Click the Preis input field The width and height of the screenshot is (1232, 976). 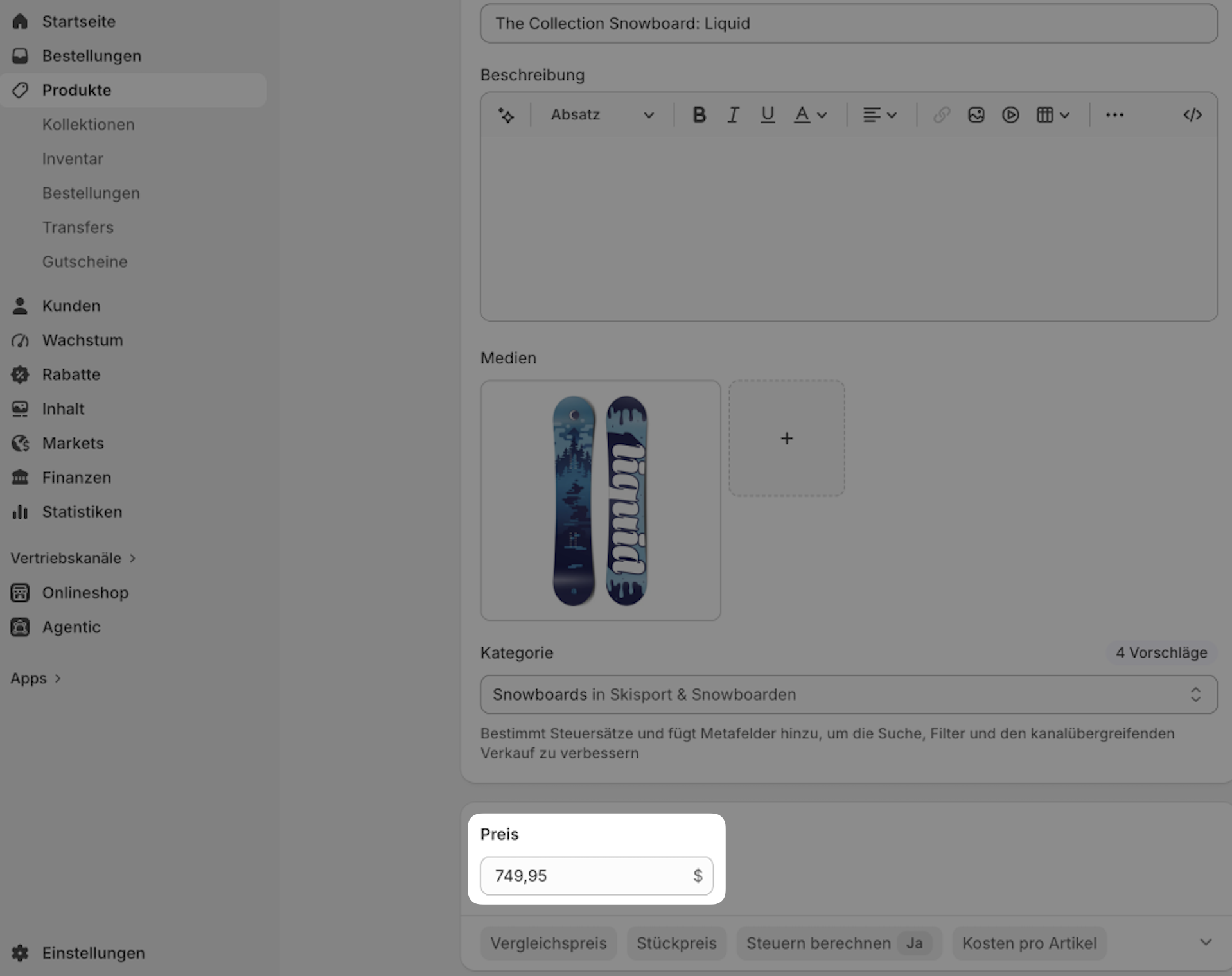point(597,876)
